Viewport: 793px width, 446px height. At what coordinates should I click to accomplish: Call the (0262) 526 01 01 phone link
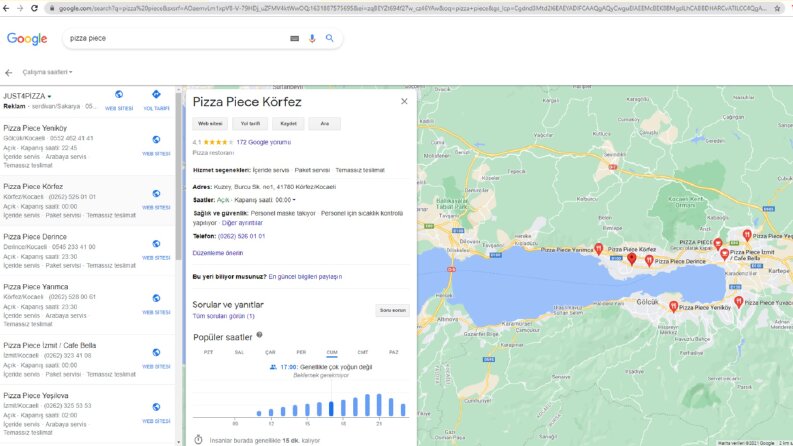241,236
